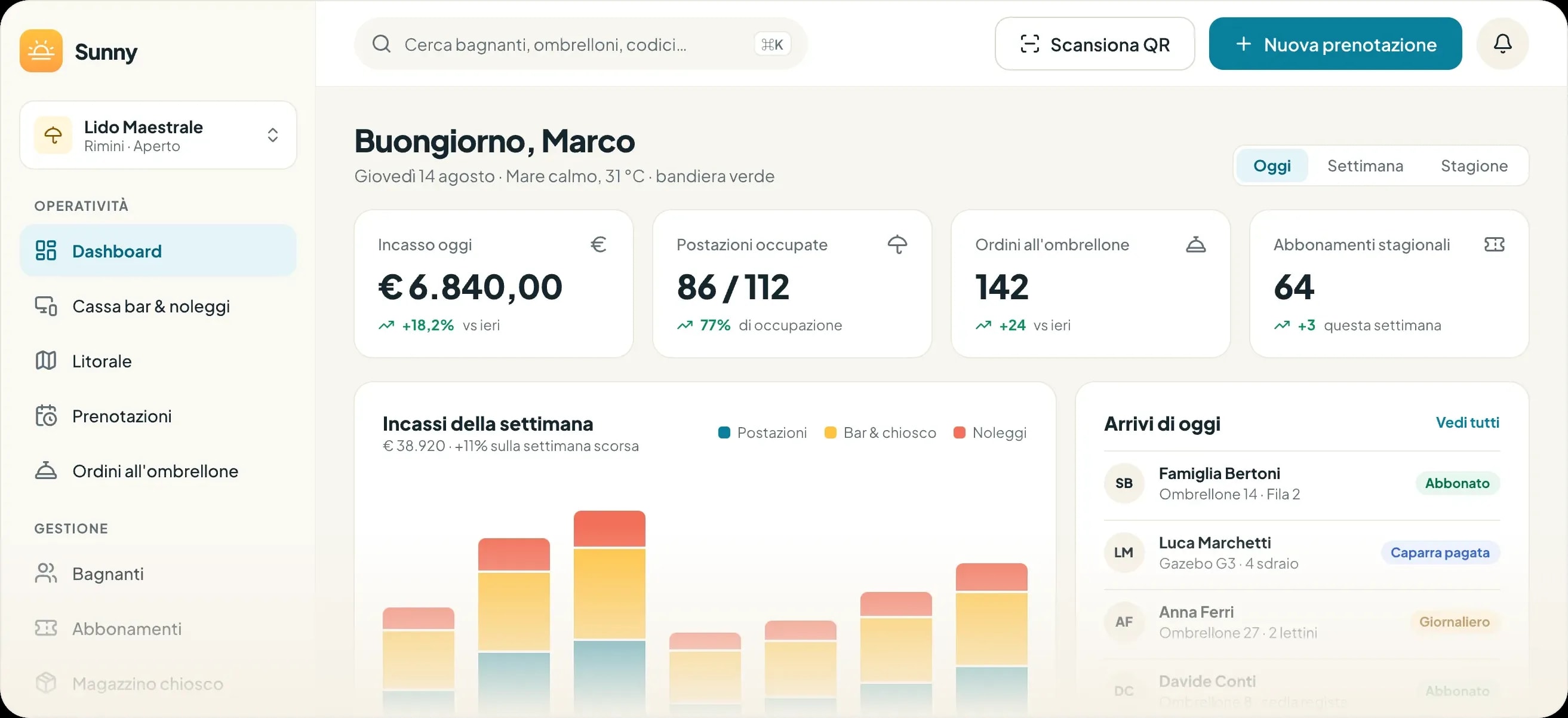Expand the Lido Maestrale location selector
Viewport: 1568px width, 718px height.
158,135
